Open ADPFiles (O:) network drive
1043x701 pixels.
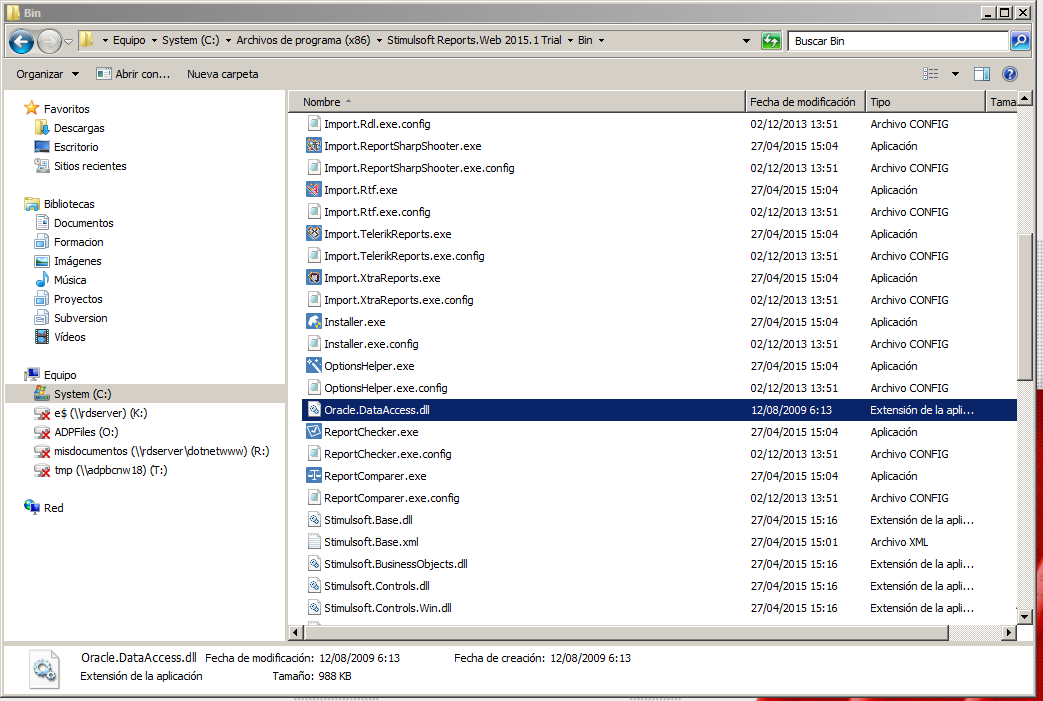(86, 432)
